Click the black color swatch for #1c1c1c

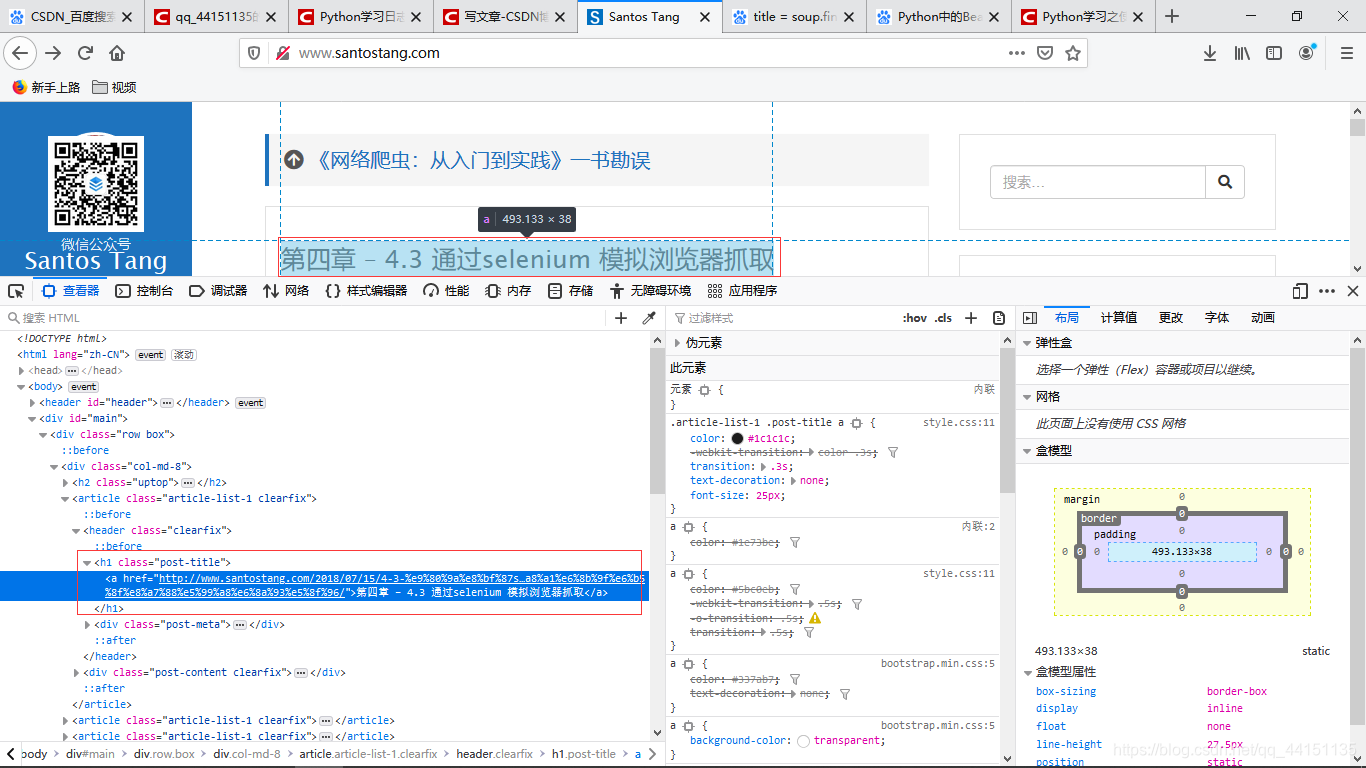pos(737,439)
